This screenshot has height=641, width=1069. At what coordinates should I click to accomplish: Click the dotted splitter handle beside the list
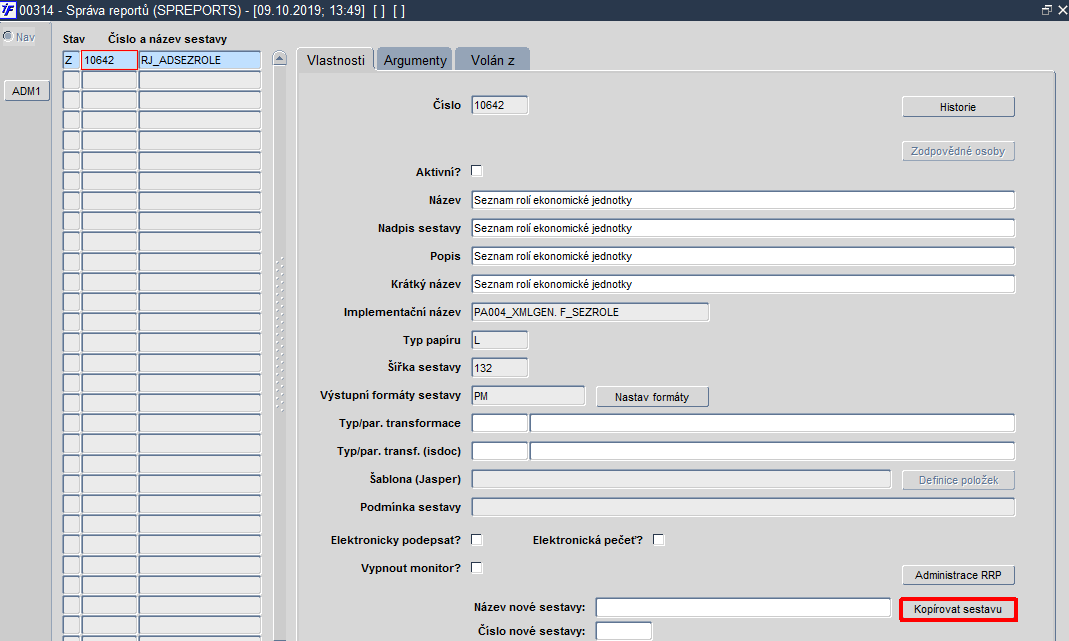coord(280,334)
